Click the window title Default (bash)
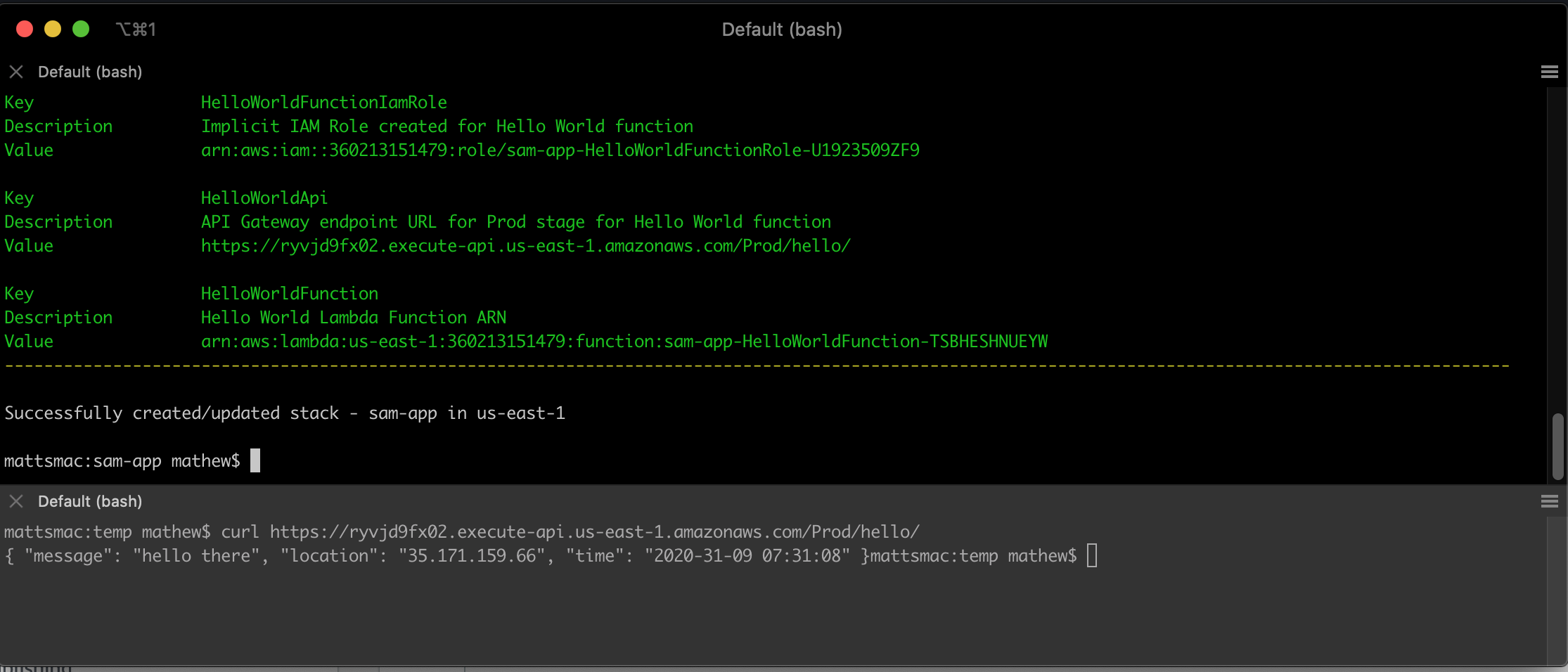 click(x=782, y=30)
